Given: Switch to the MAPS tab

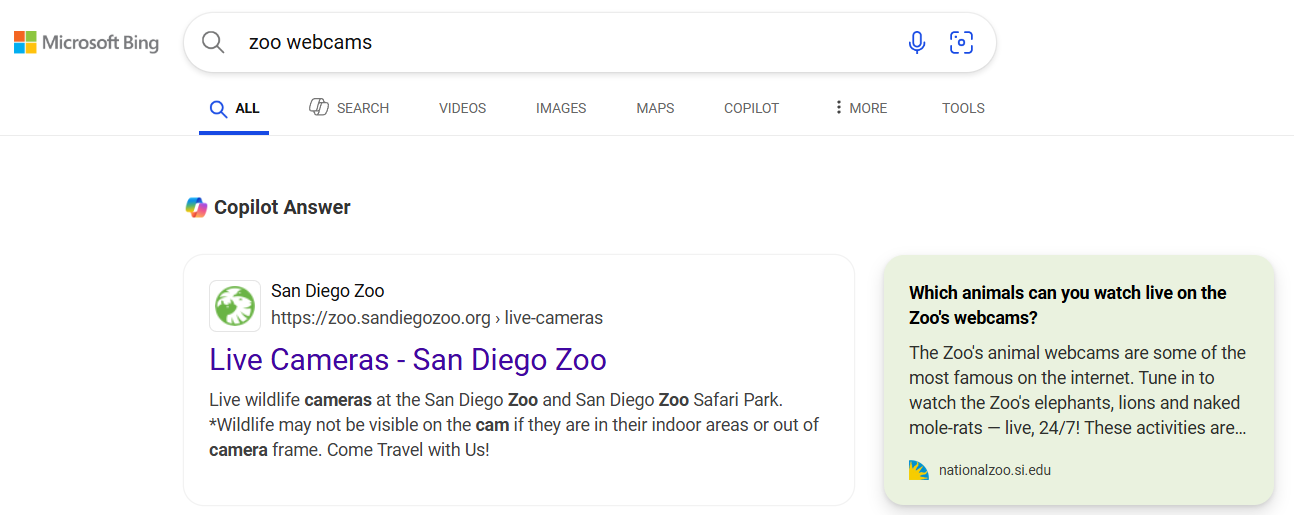Looking at the screenshot, I should [x=655, y=108].
